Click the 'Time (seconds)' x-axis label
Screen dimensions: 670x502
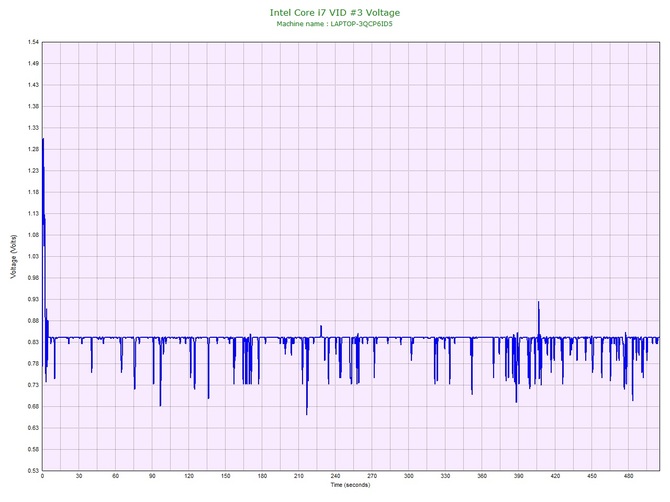(x=350, y=485)
